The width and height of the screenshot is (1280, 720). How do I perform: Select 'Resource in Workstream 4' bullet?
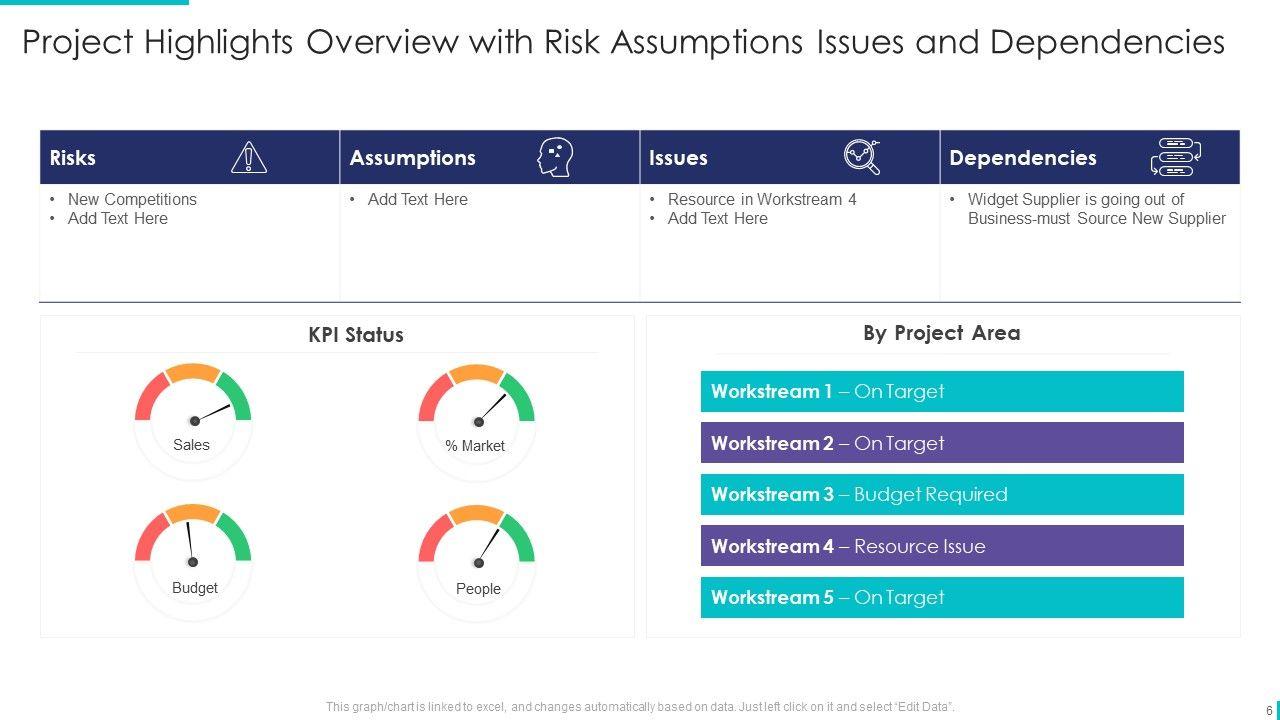(762, 199)
